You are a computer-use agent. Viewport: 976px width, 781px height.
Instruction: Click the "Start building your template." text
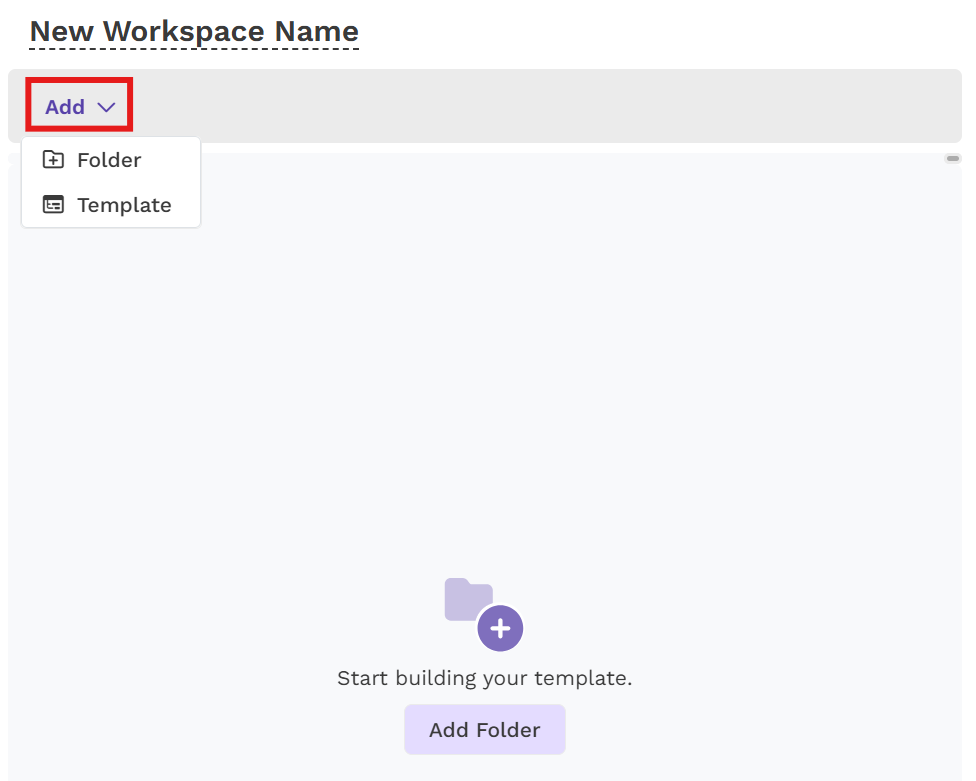pyautogui.click(x=484, y=678)
